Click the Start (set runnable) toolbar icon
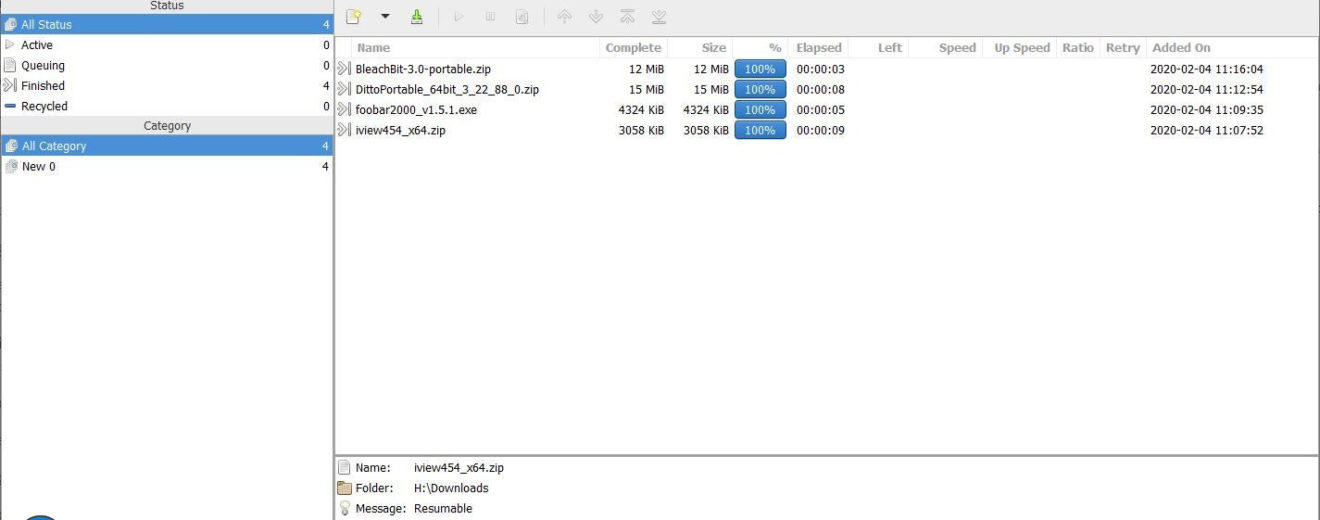 coord(459,16)
